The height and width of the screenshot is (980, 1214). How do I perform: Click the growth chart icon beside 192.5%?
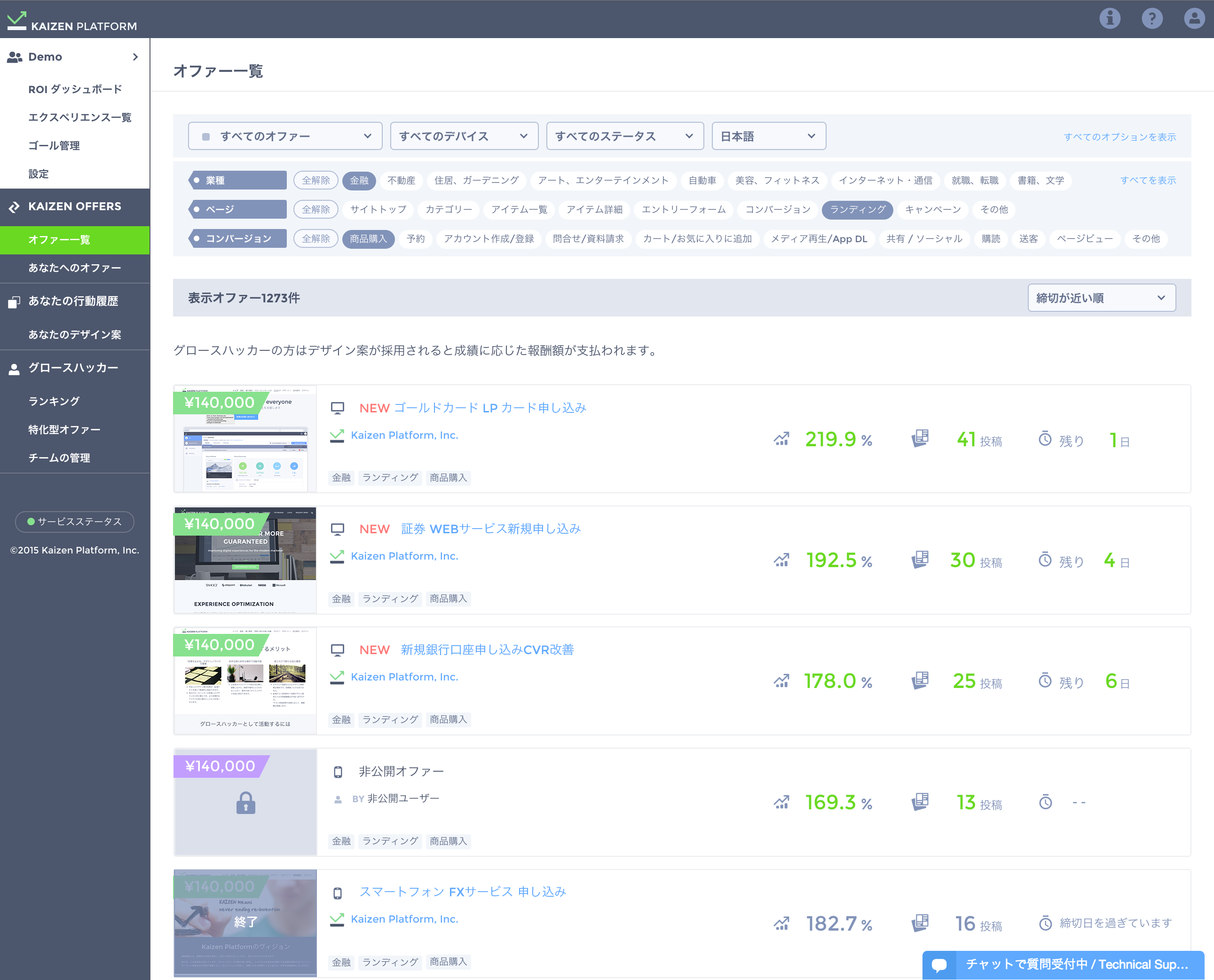[x=781, y=560]
